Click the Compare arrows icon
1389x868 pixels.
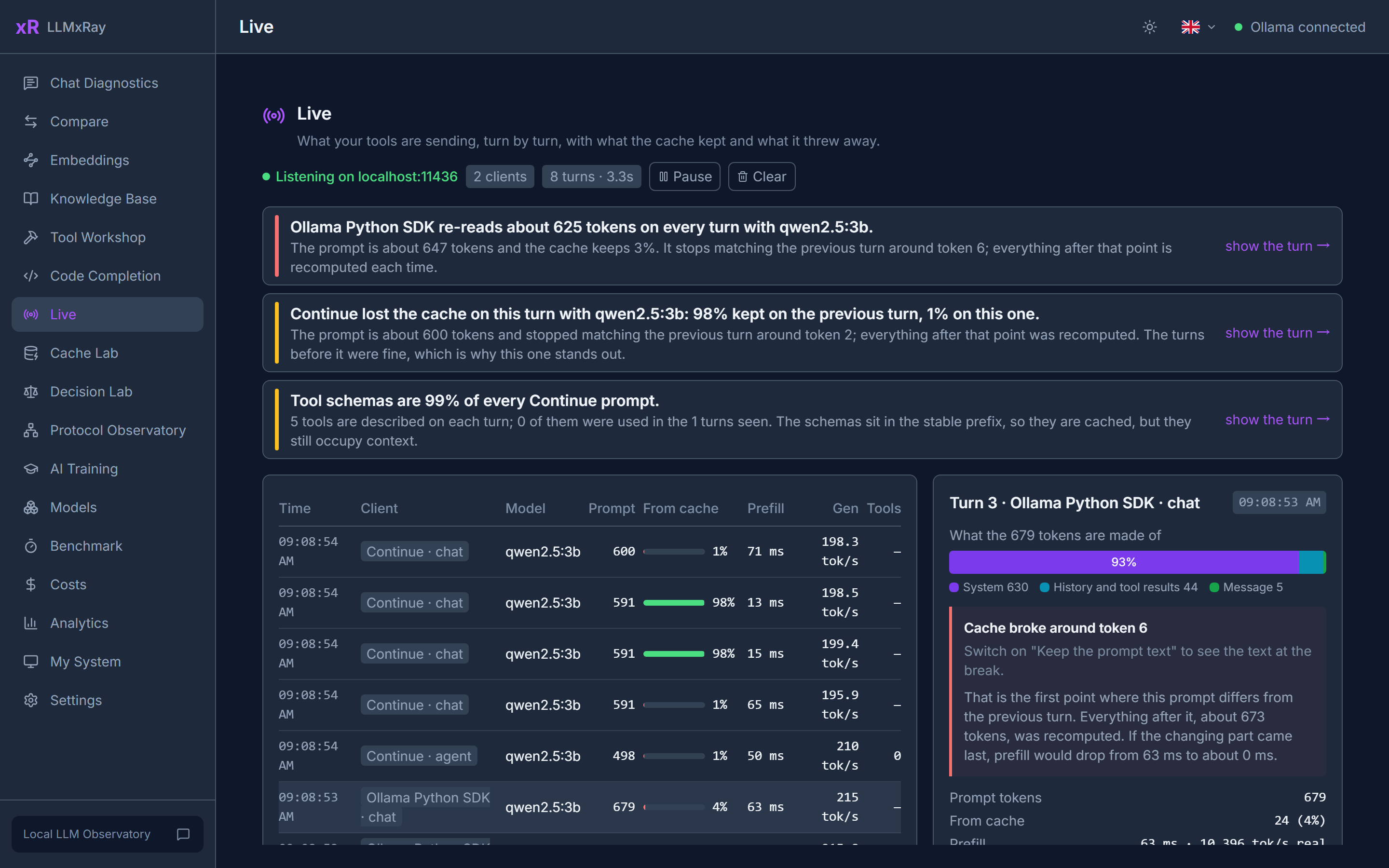(31, 122)
